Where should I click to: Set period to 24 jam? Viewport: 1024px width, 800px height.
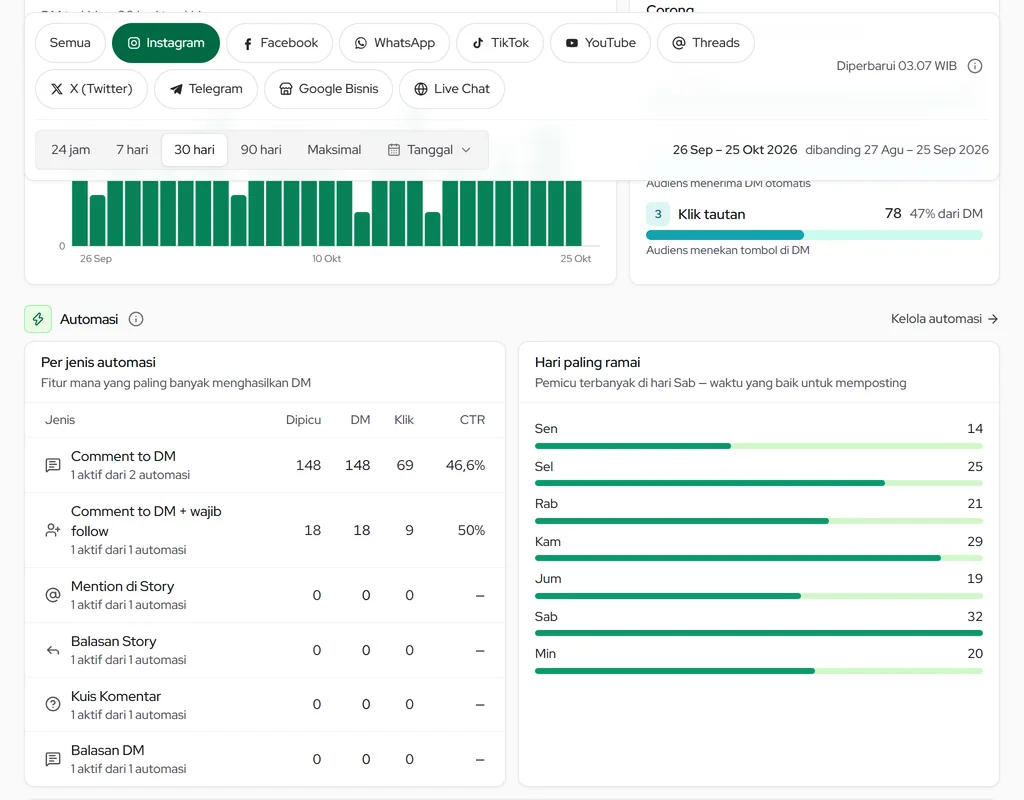point(71,150)
